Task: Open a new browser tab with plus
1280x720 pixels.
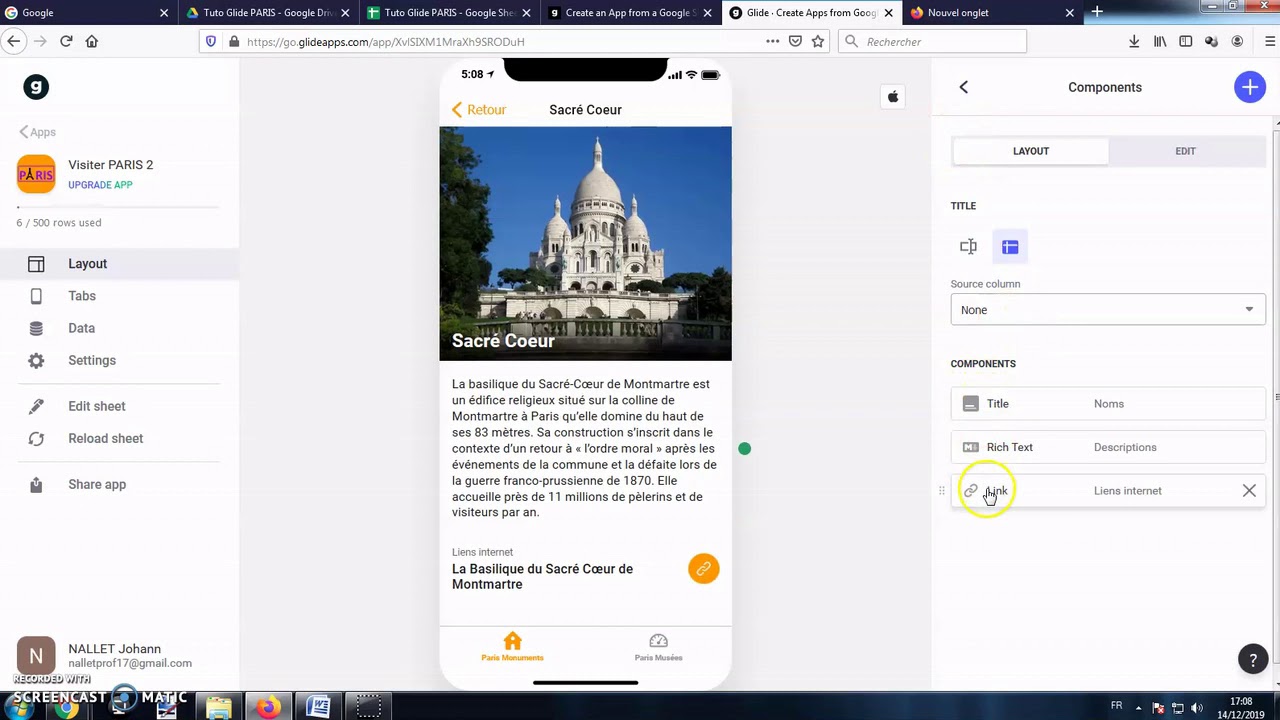Action: coord(1097,12)
